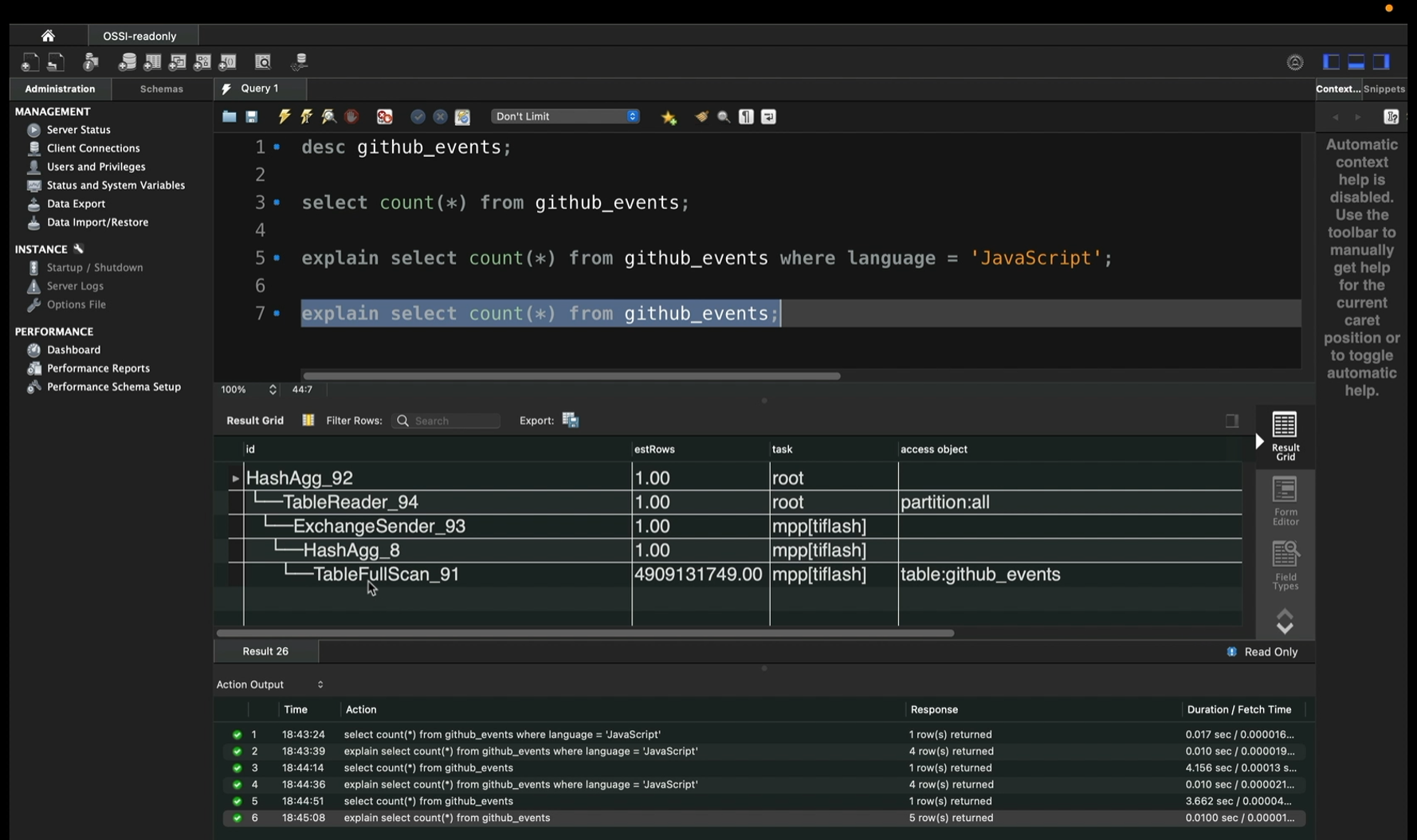Open find panel magnifier icon in editor
Screen dimensions: 1417x840
click(x=724, y=117)
